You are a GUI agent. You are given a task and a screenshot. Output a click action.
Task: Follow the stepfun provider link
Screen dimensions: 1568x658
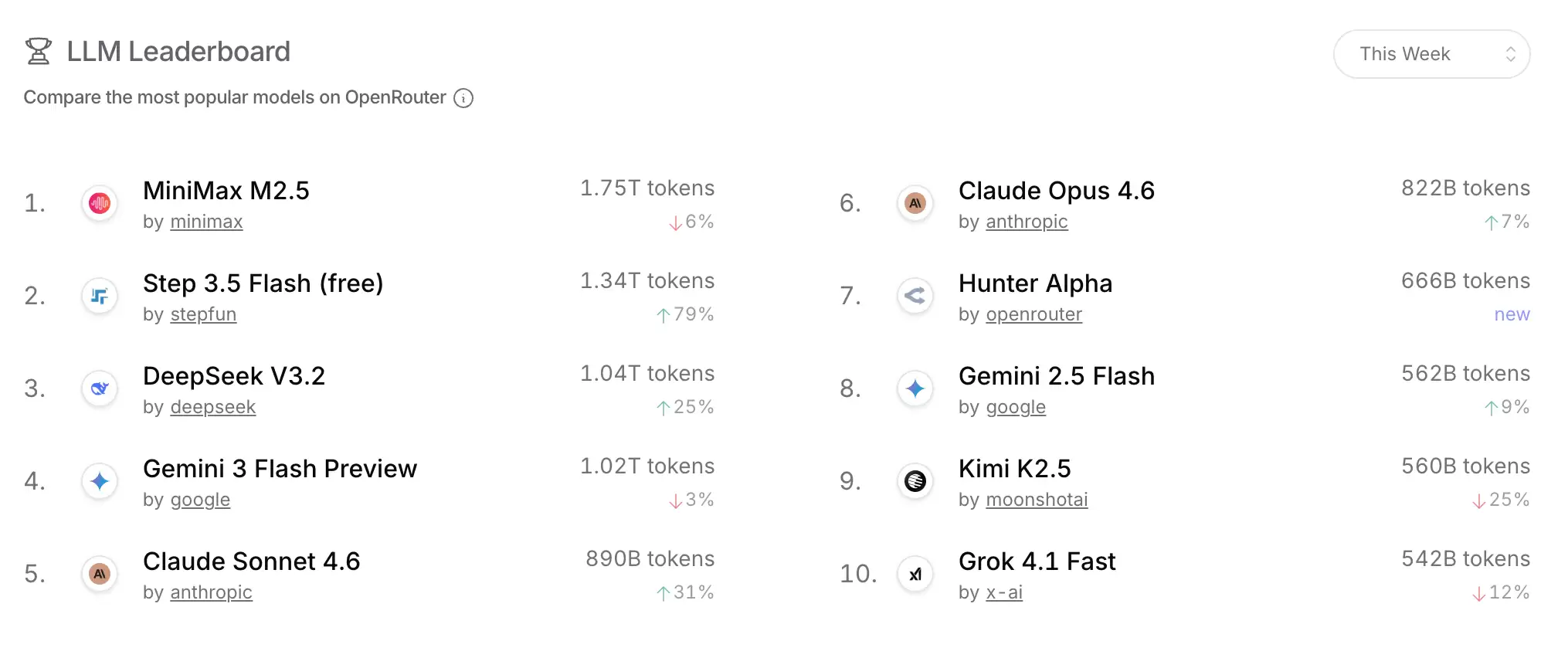point(203,315)
